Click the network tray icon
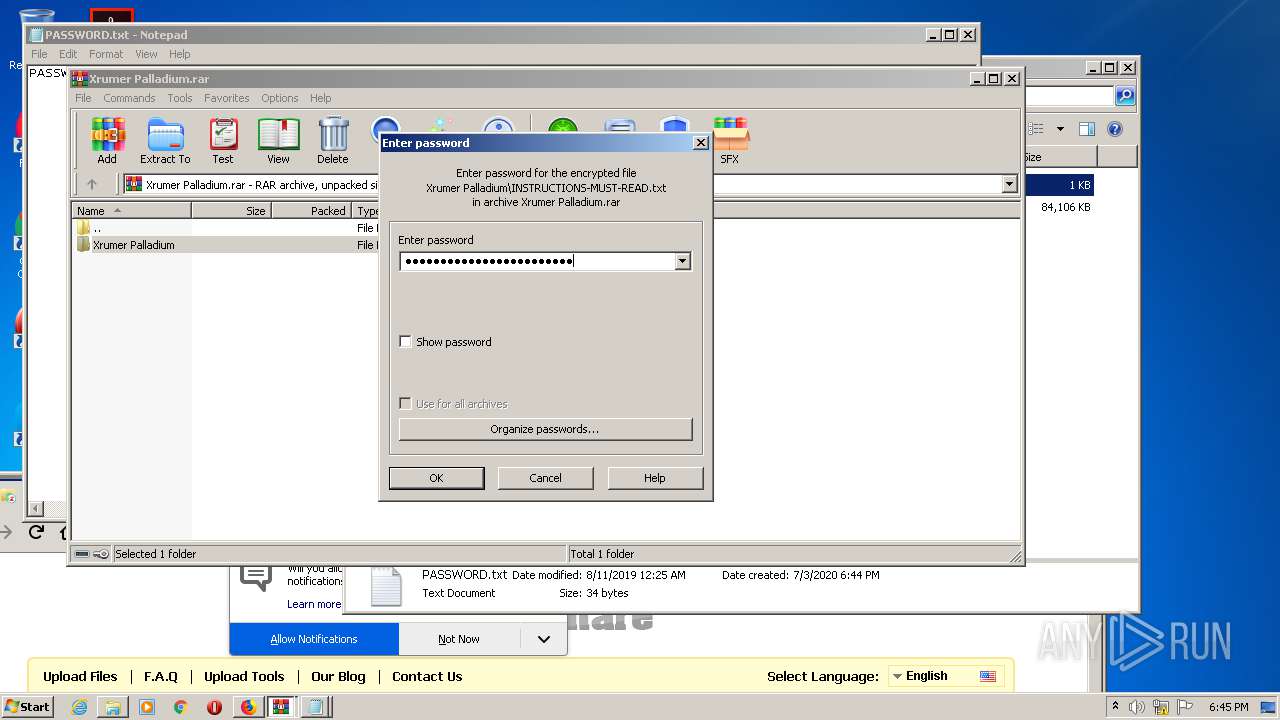Viewport: 1280px width, 720px height. 1162,707
